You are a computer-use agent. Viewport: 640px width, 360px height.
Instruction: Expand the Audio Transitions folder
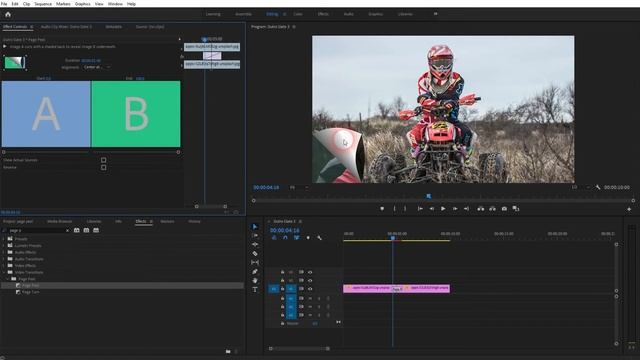click(x=4, y=259)
